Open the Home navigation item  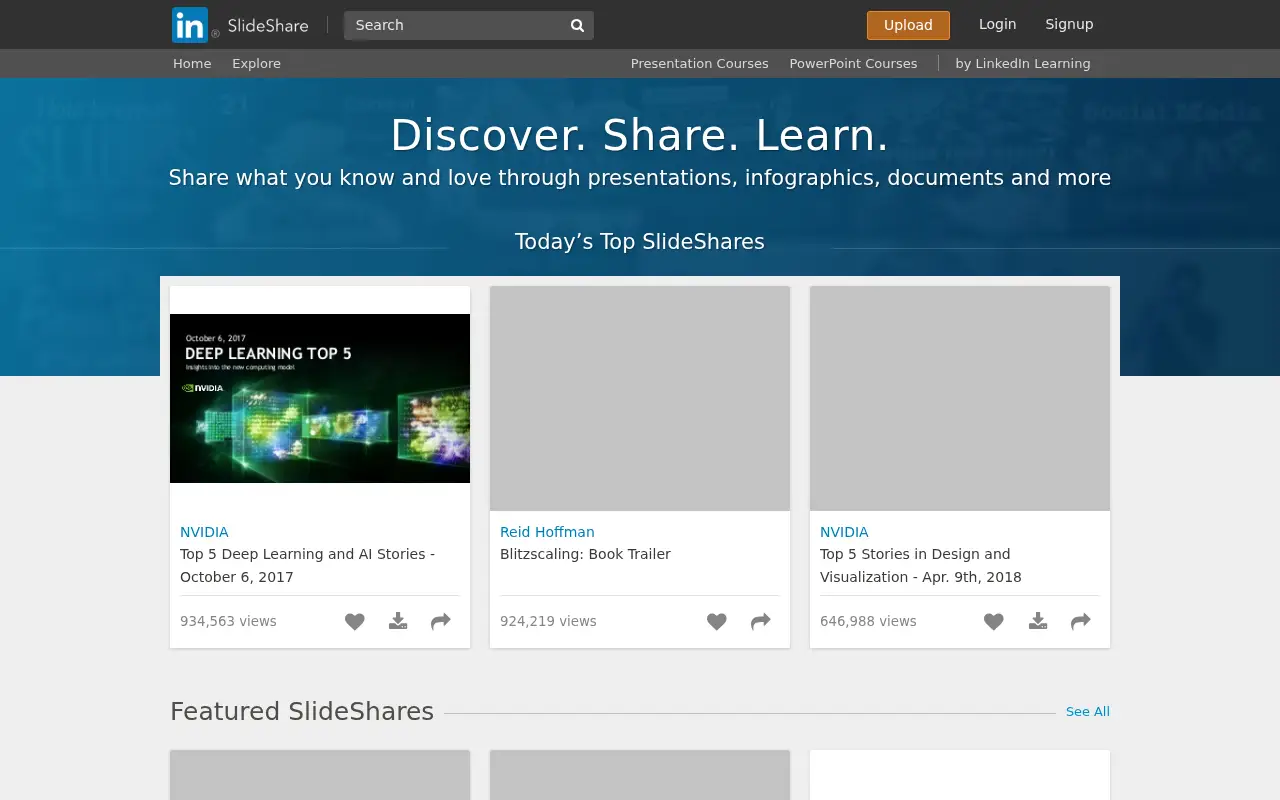[x=192, y=63]
